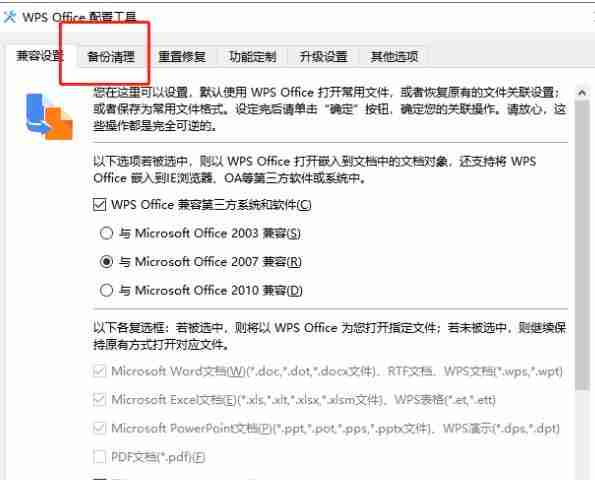Toggle Microsoft Excel文档 association checkbox
This screenshot has height=480, width=595.
pyautogui.click(x=99, y=399)
